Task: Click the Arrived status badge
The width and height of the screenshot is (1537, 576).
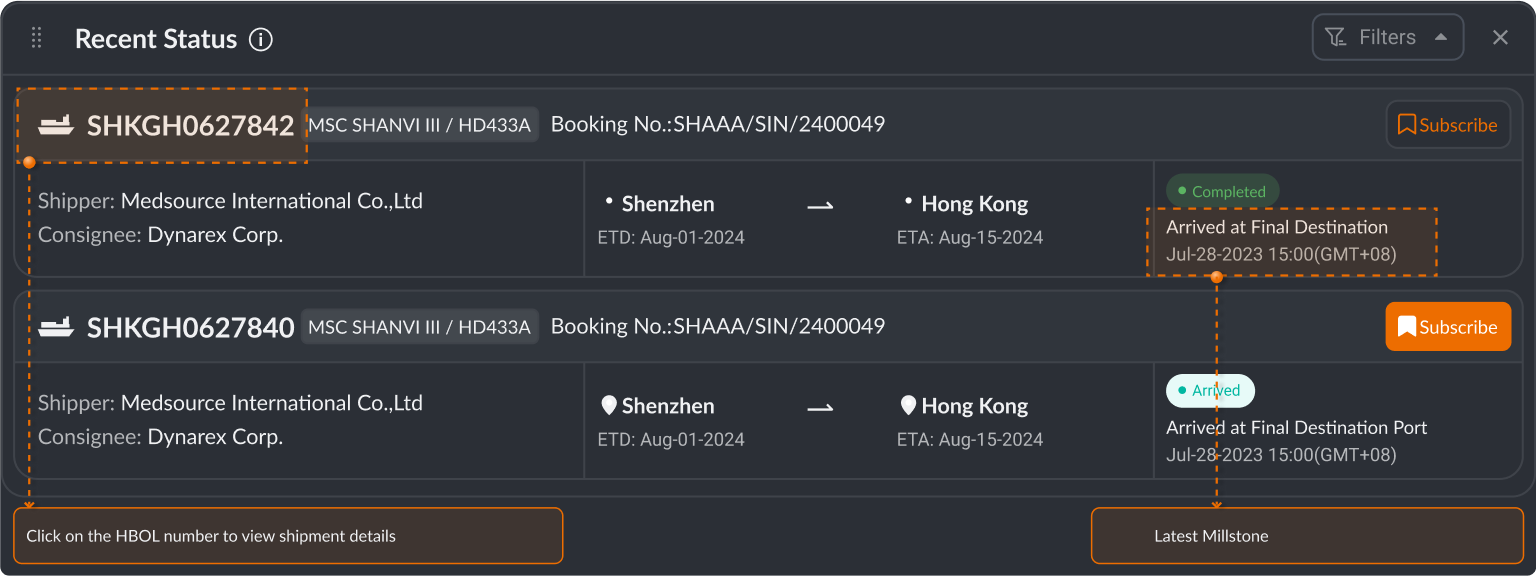Action: click(x=1210, y=390)
